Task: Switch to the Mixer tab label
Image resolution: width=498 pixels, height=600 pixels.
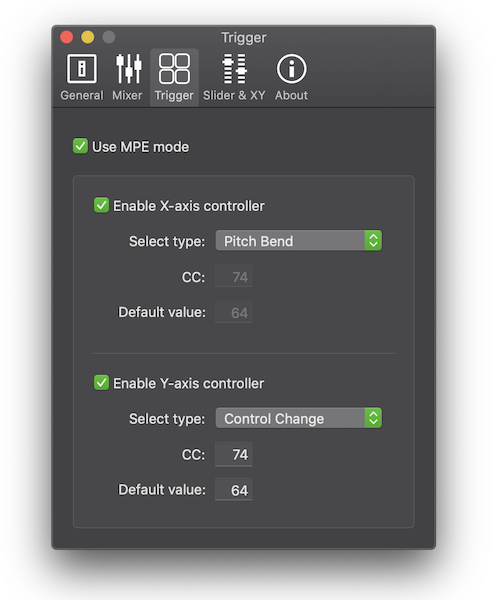Action: tap(127, 95)
